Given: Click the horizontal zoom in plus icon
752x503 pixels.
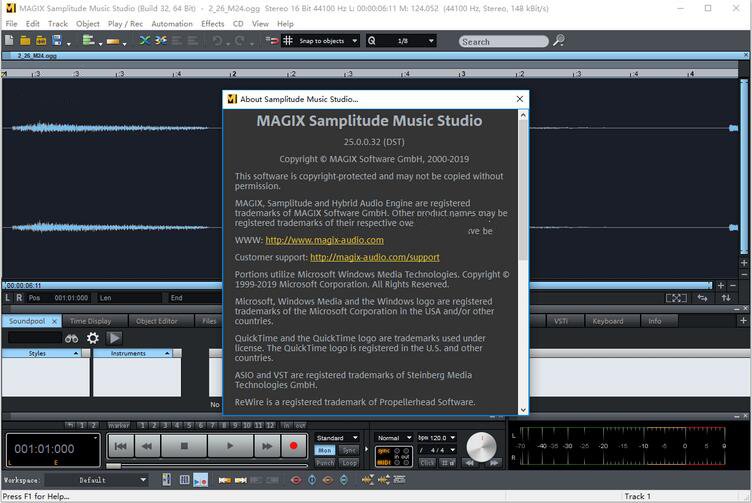Looking at the screenshot, I should tap(720, 285).
